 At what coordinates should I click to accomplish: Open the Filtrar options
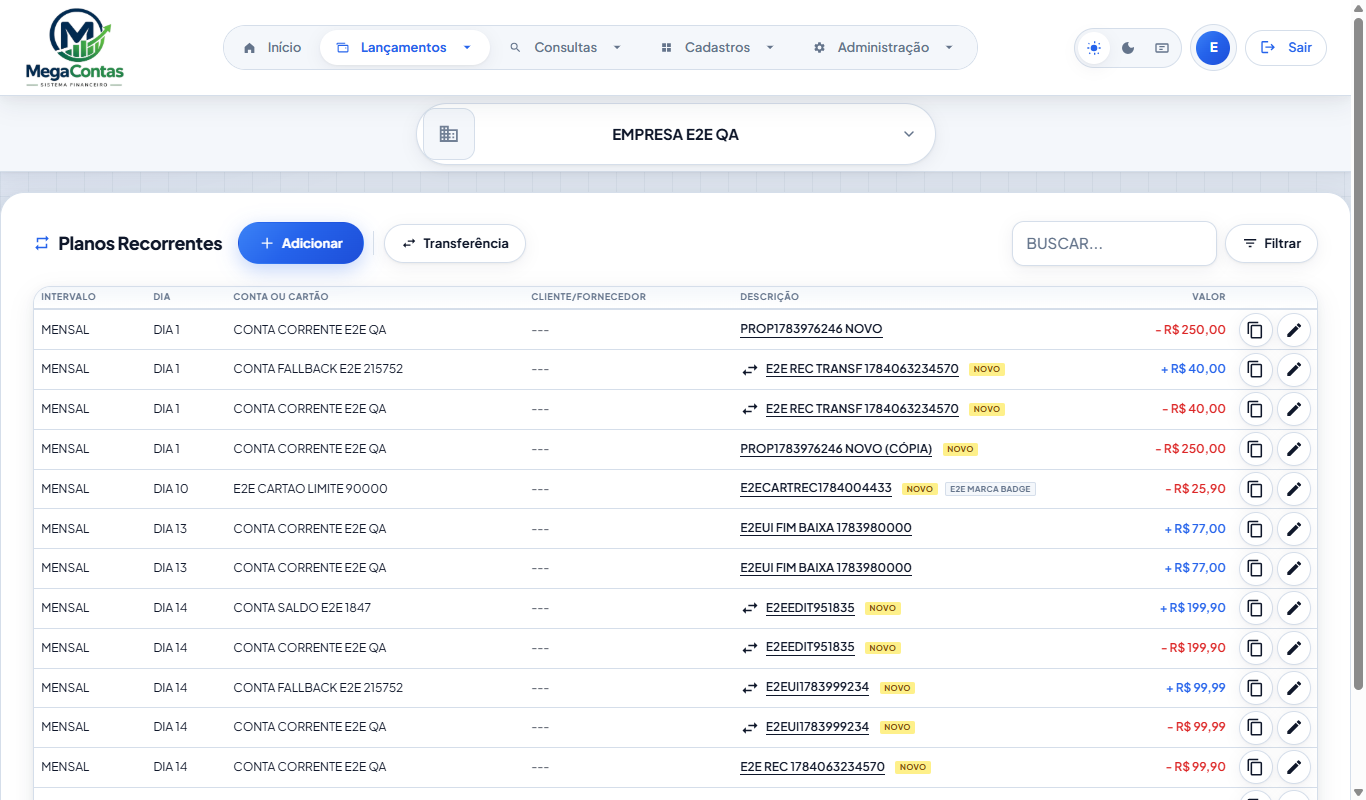click(1271, 243)
